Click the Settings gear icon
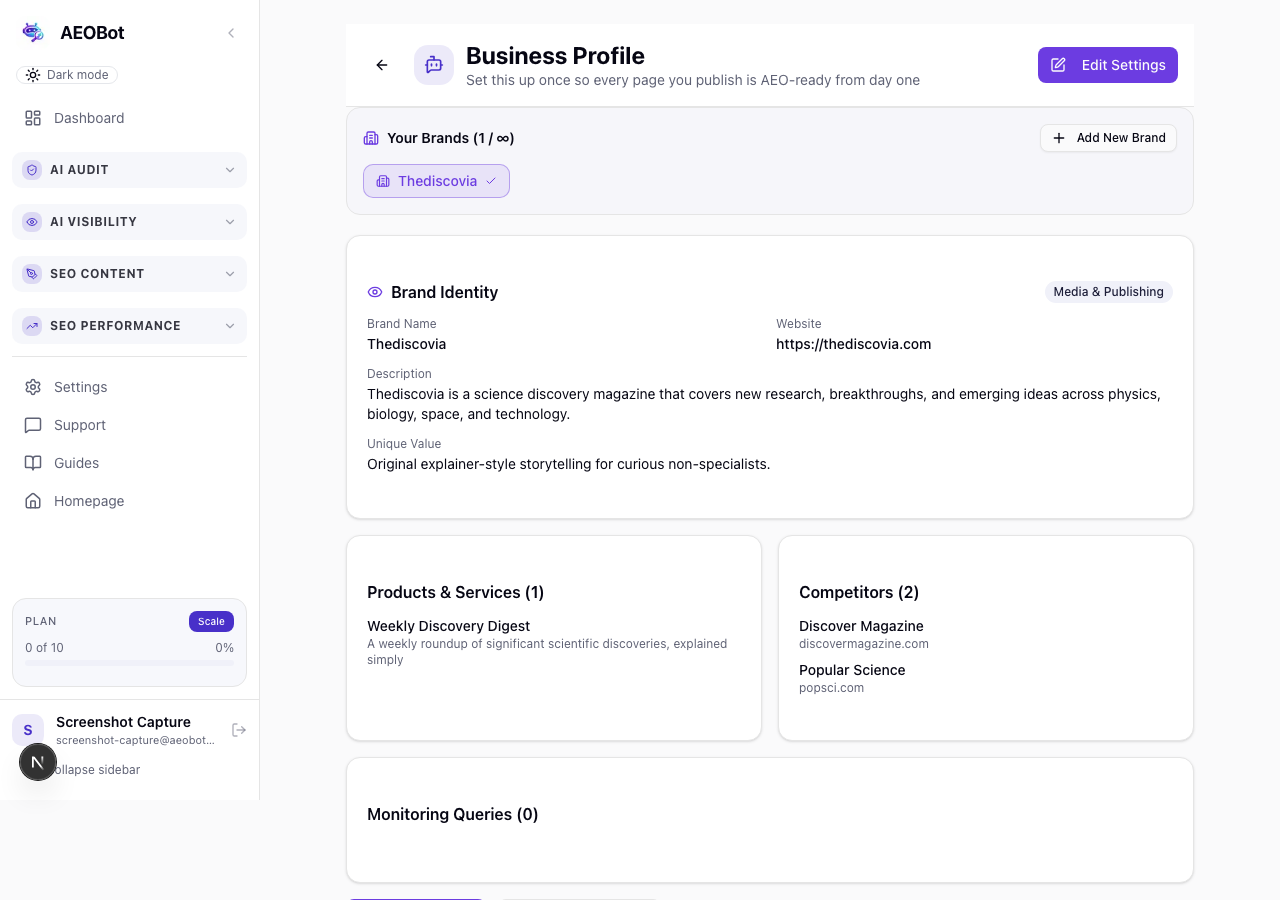Image resolution: width=1280 pixels, height=900 pixels. [x=33, y=387]
